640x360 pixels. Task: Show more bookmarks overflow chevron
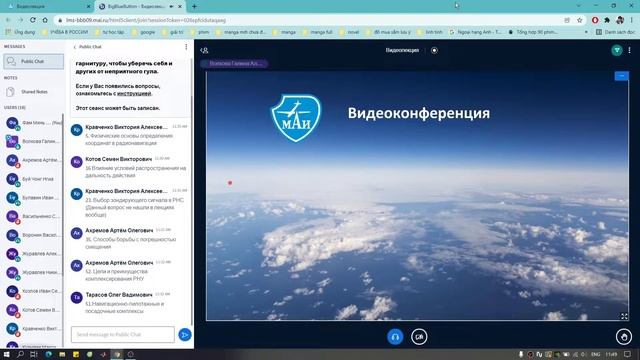click(x=587, y=32)
